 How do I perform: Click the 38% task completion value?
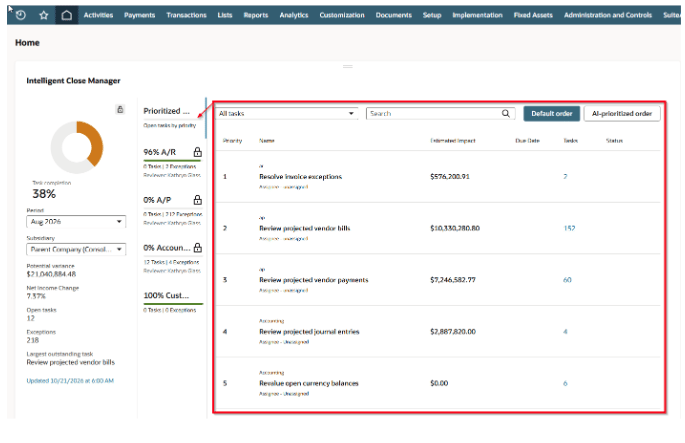pyautogui.click(x=44, y=194)
